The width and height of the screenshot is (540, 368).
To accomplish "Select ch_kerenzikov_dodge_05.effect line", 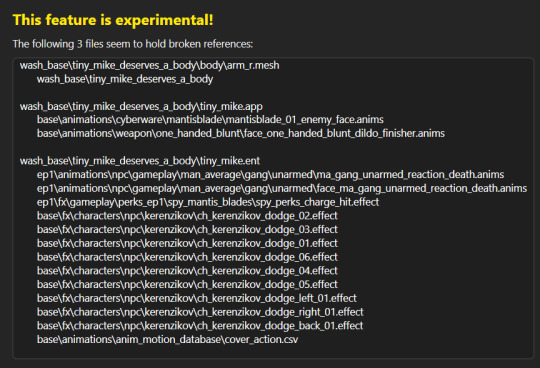I will [x=187, y=285].
